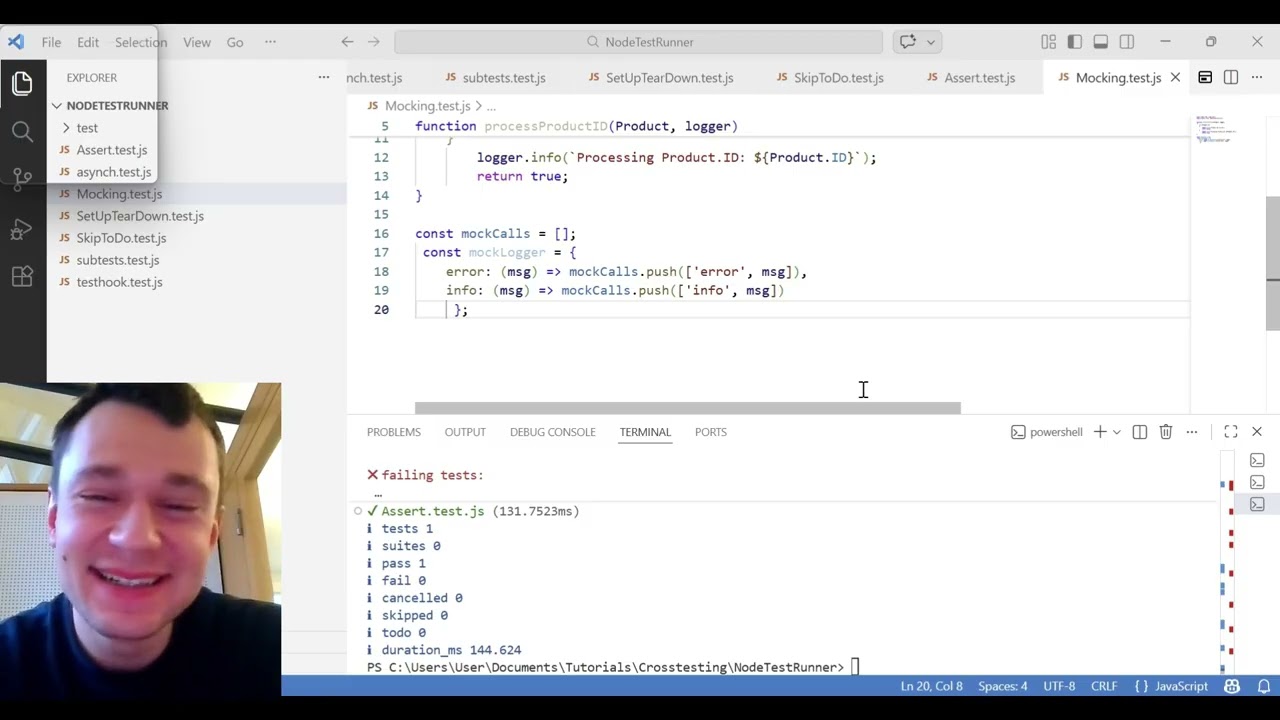Click the NodeTestRunner command center search box
The image size is (1280, 720).
click(639, 42)
